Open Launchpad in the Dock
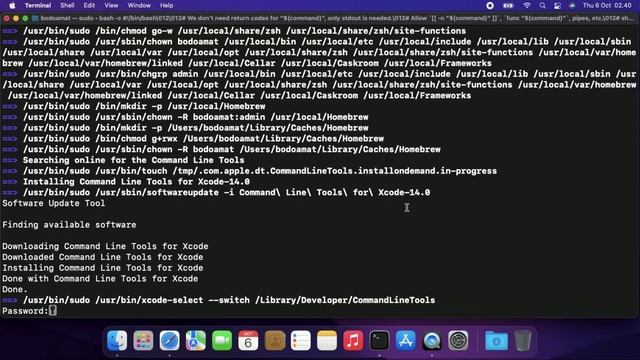The image size is (640, 360). 143,340
